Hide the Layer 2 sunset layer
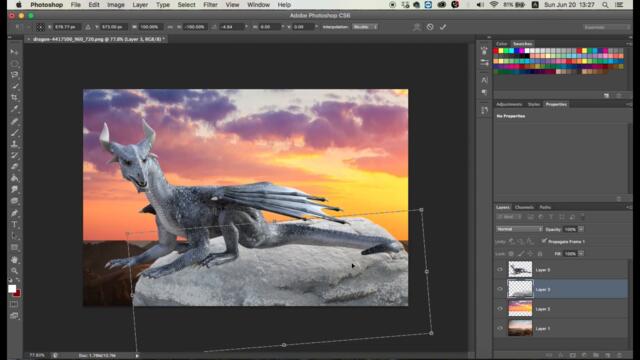The image size is (640, 360). [x=500, y=309]
